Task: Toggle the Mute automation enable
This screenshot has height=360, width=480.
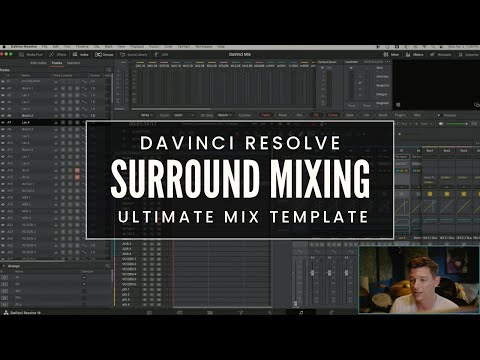Action: click(x=283, y=115)
